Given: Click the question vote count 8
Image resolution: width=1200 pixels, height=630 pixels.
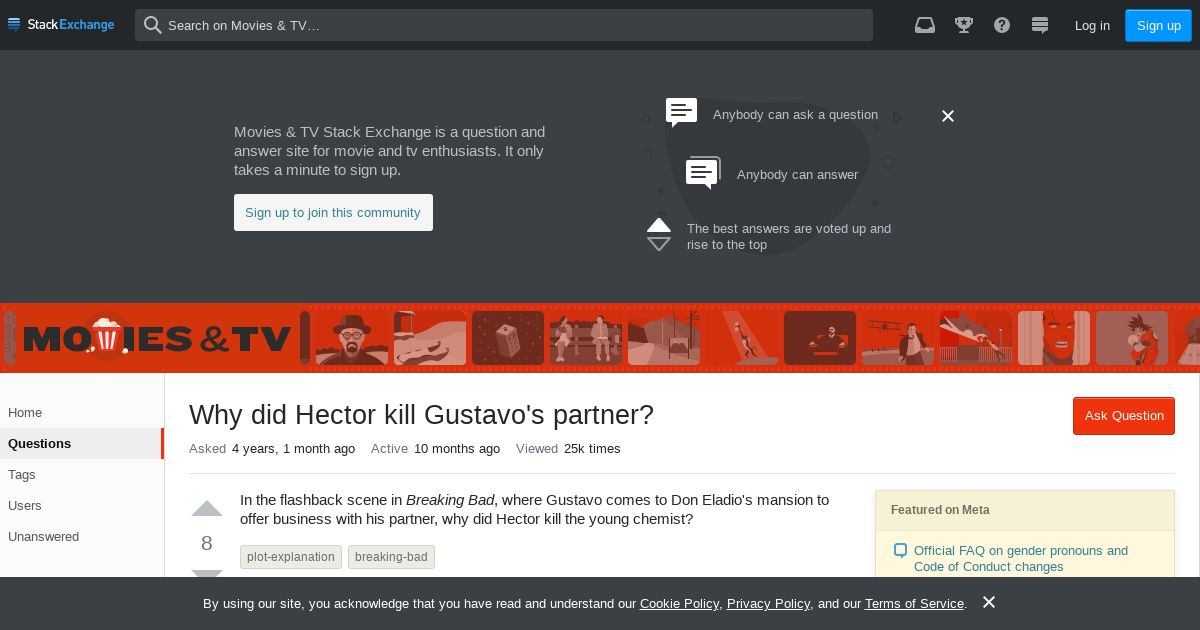Looking at the screenshot, I should click(x=207, y=543).
